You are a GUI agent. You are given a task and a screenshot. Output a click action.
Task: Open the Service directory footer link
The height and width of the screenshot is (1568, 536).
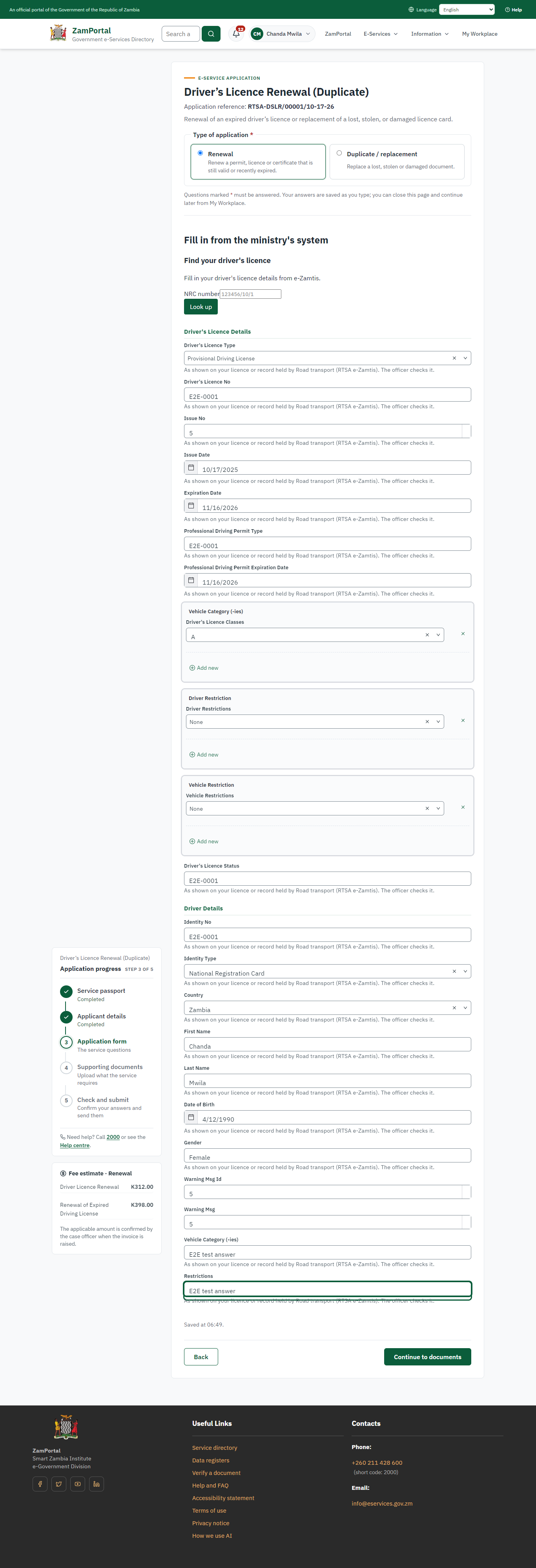215,1447
